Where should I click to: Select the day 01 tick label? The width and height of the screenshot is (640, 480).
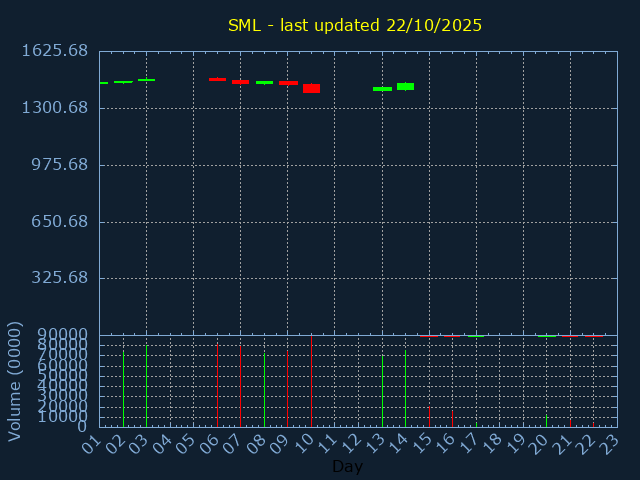point(92,441)
